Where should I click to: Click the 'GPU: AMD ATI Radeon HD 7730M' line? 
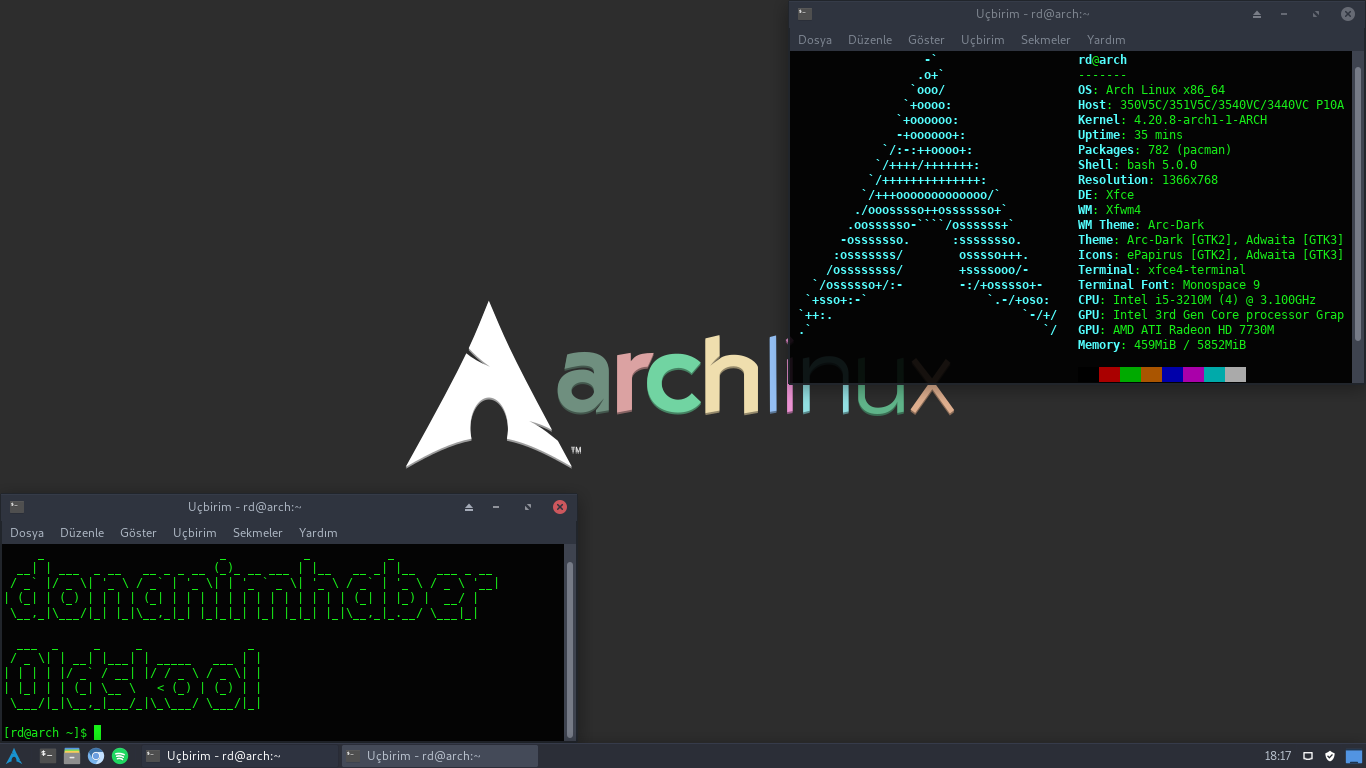coord(1176,330)
